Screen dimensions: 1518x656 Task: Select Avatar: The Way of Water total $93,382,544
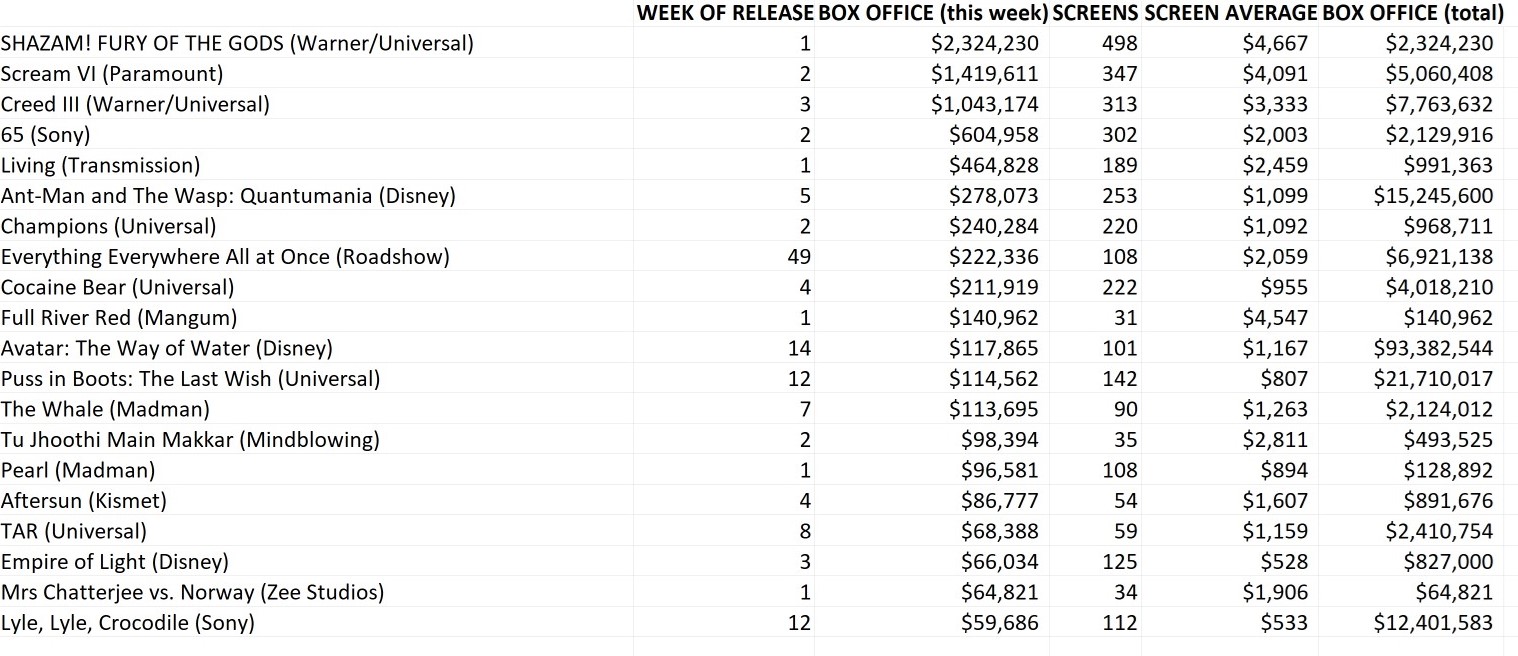tap(1433, 348)
